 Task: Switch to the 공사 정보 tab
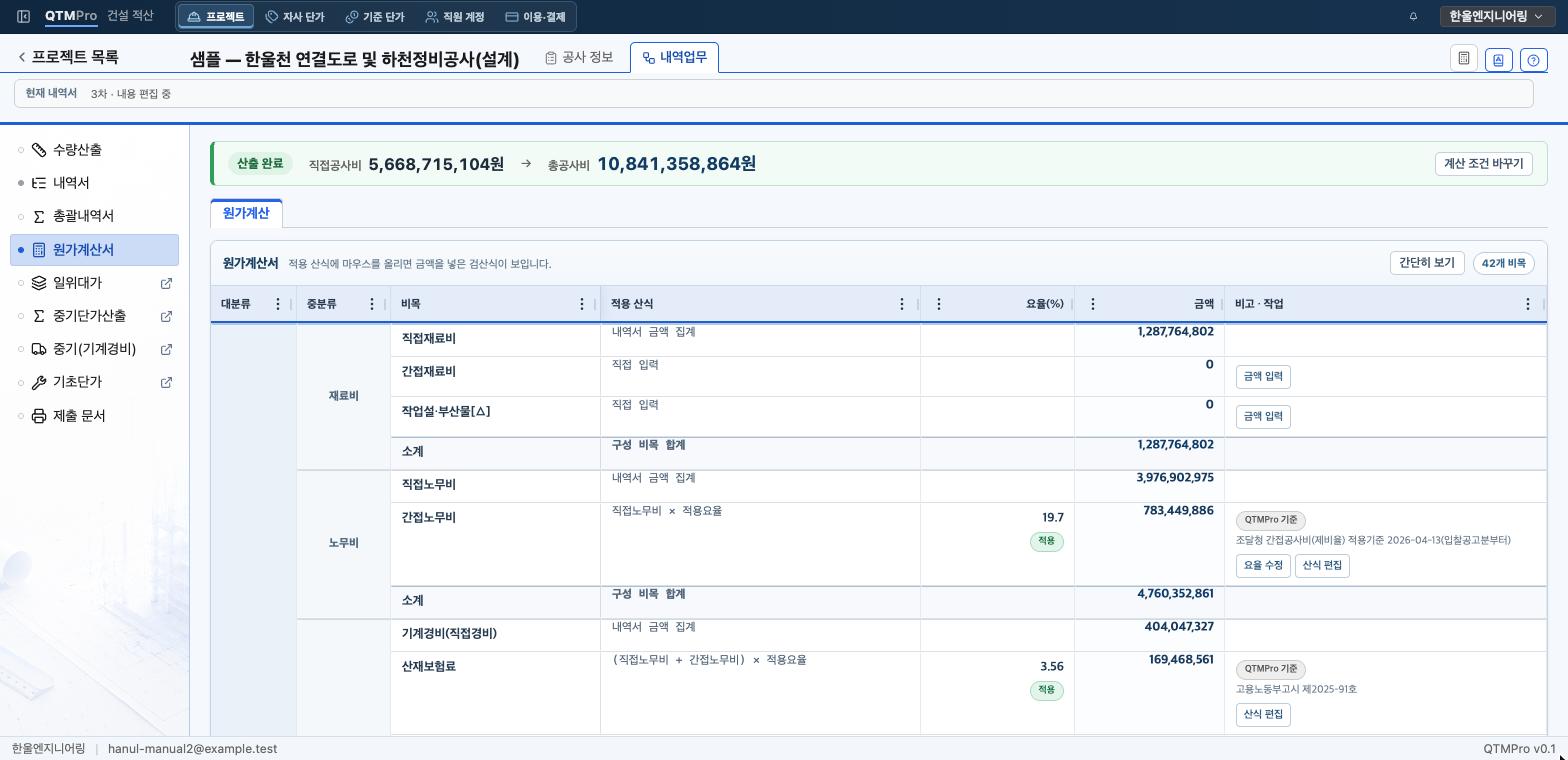tap(579, 58)
